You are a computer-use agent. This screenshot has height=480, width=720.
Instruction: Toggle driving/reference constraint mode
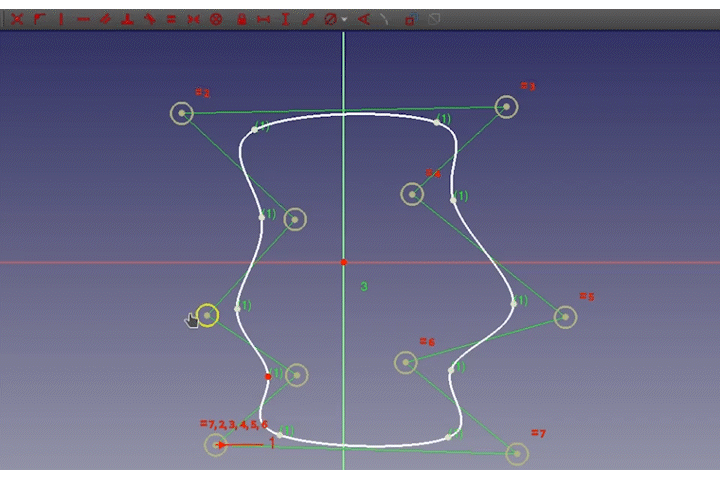410,18
